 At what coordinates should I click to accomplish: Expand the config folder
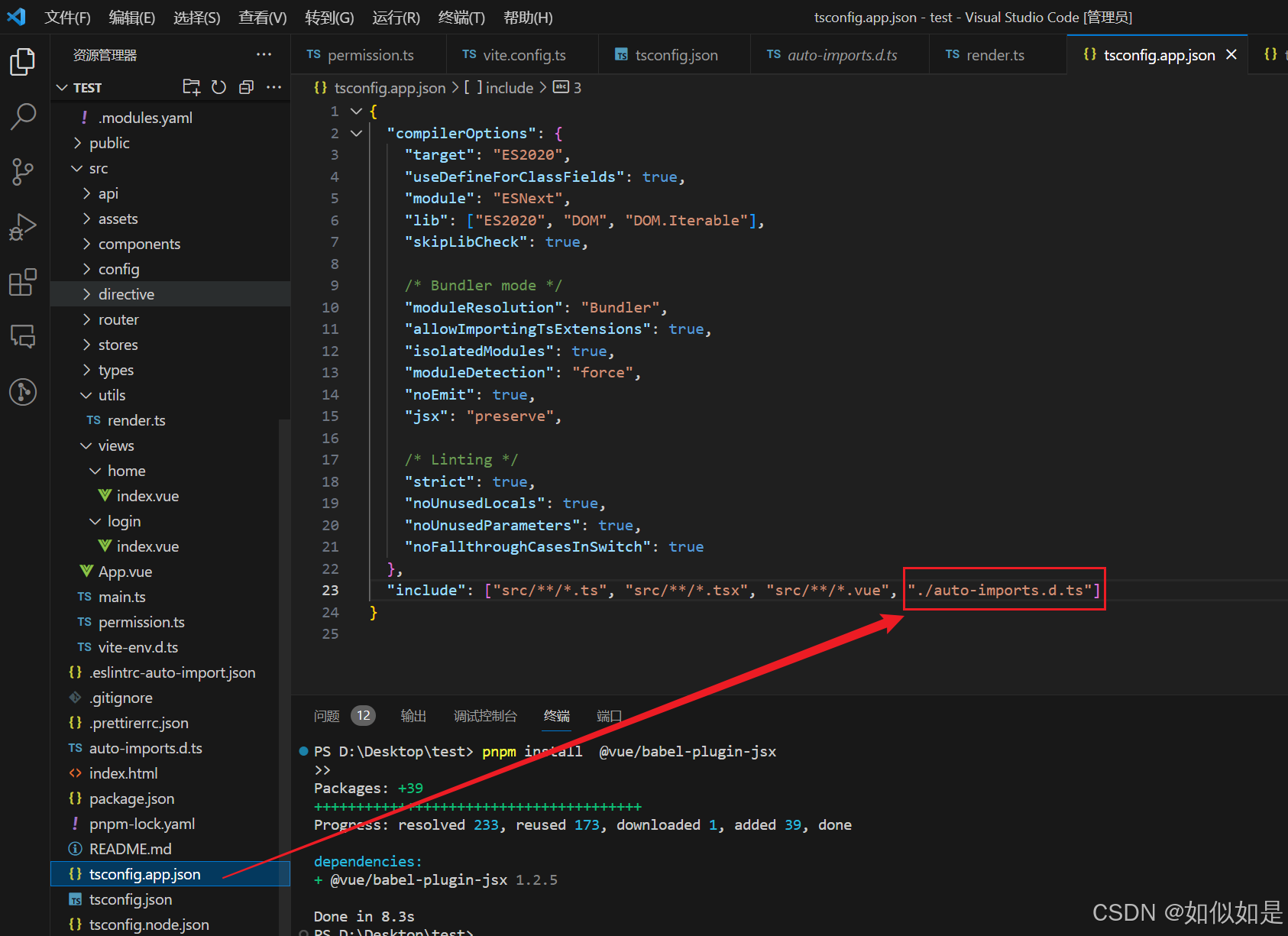point(87,269)
